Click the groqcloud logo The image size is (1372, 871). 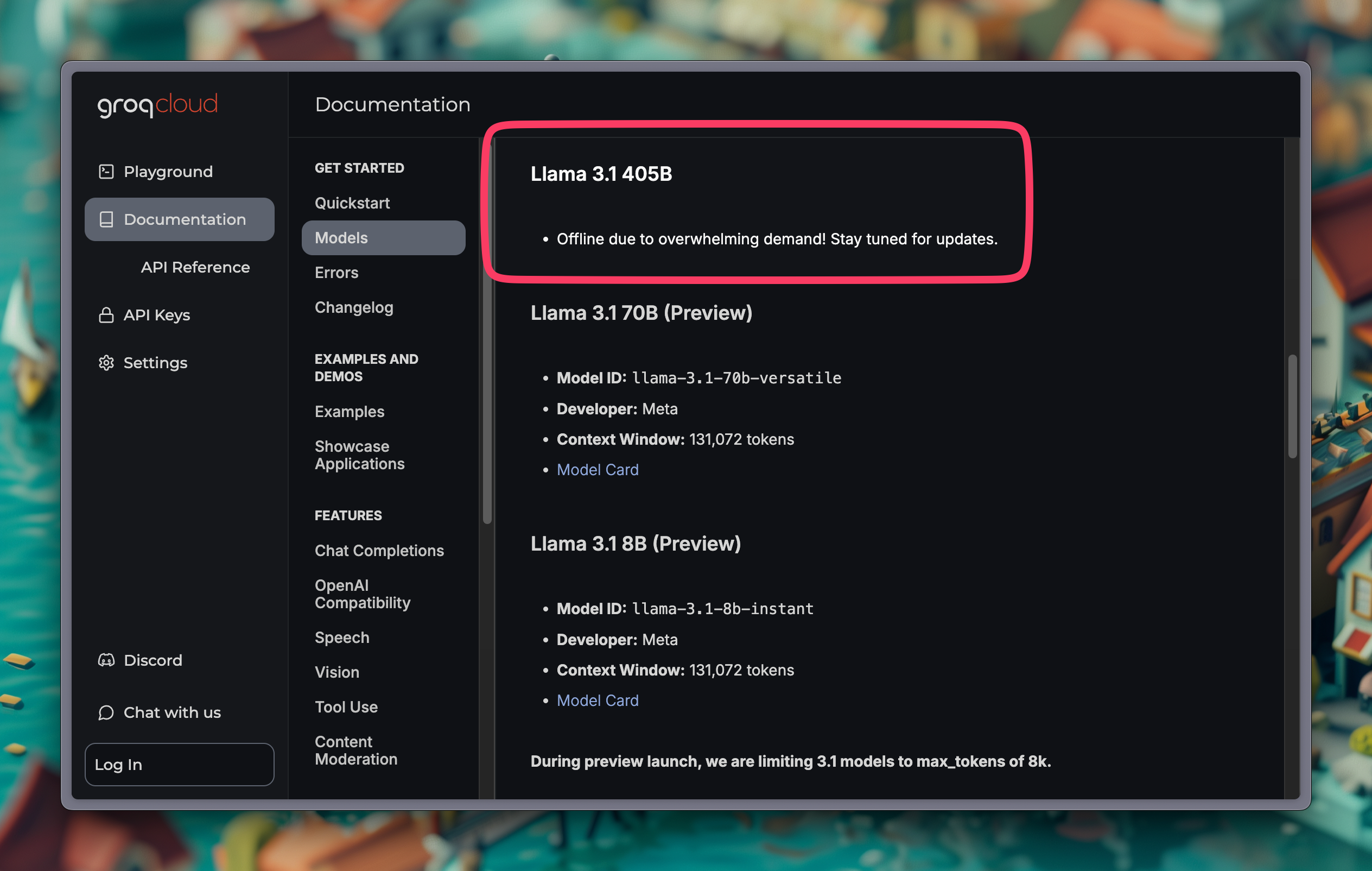157,105
